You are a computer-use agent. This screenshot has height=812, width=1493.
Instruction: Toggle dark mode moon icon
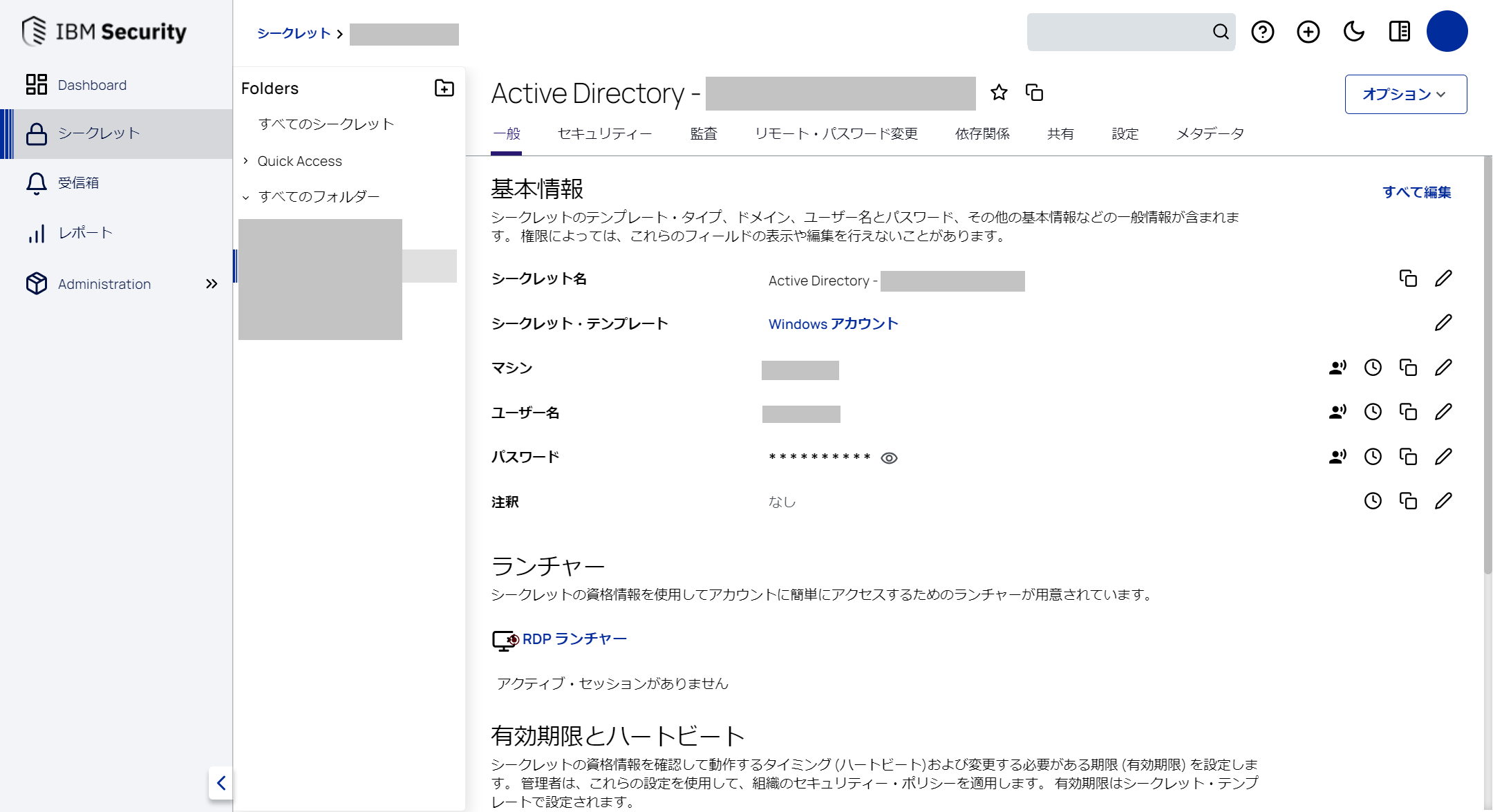(1353, 32)
